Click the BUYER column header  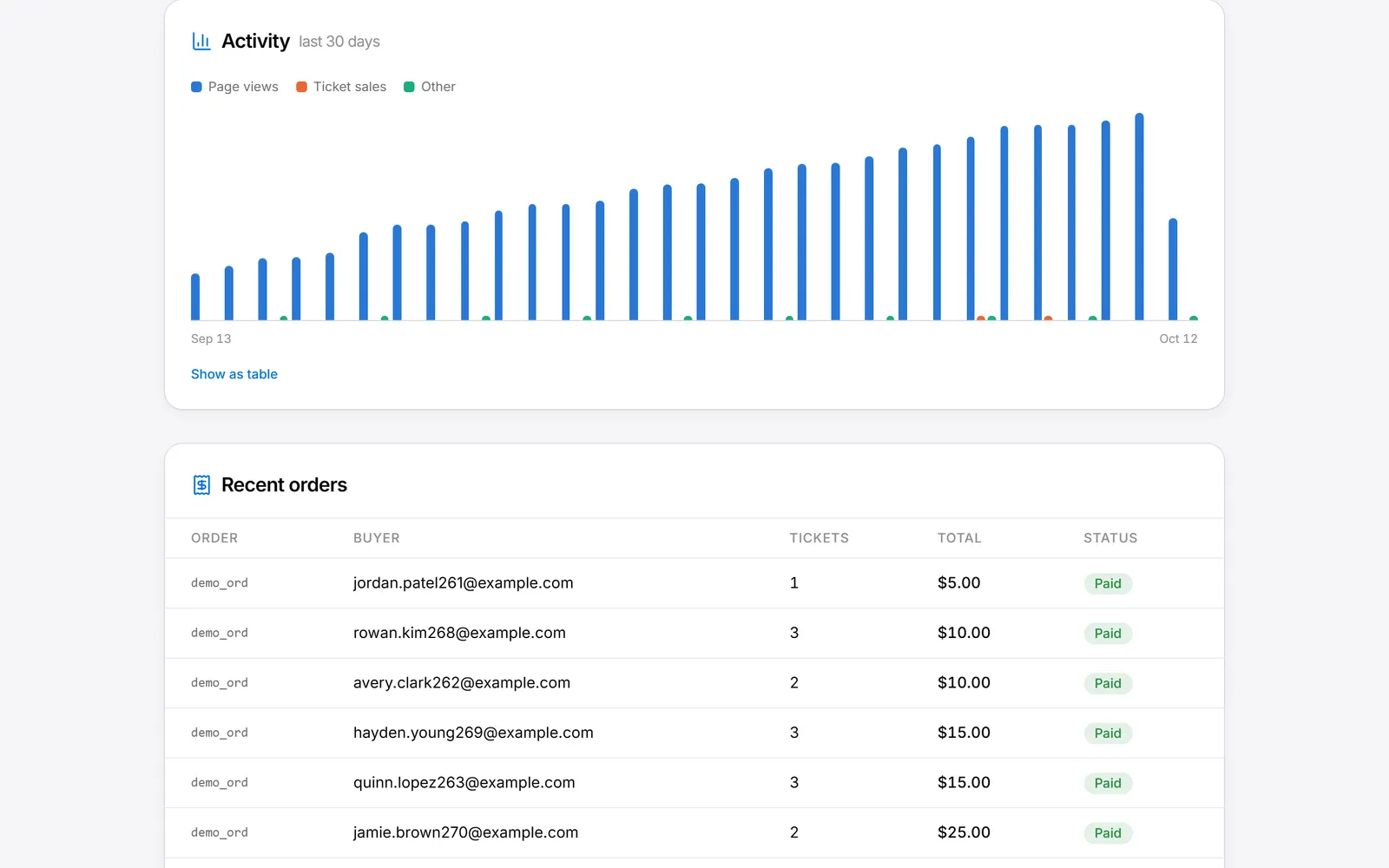tap(377, 538)
